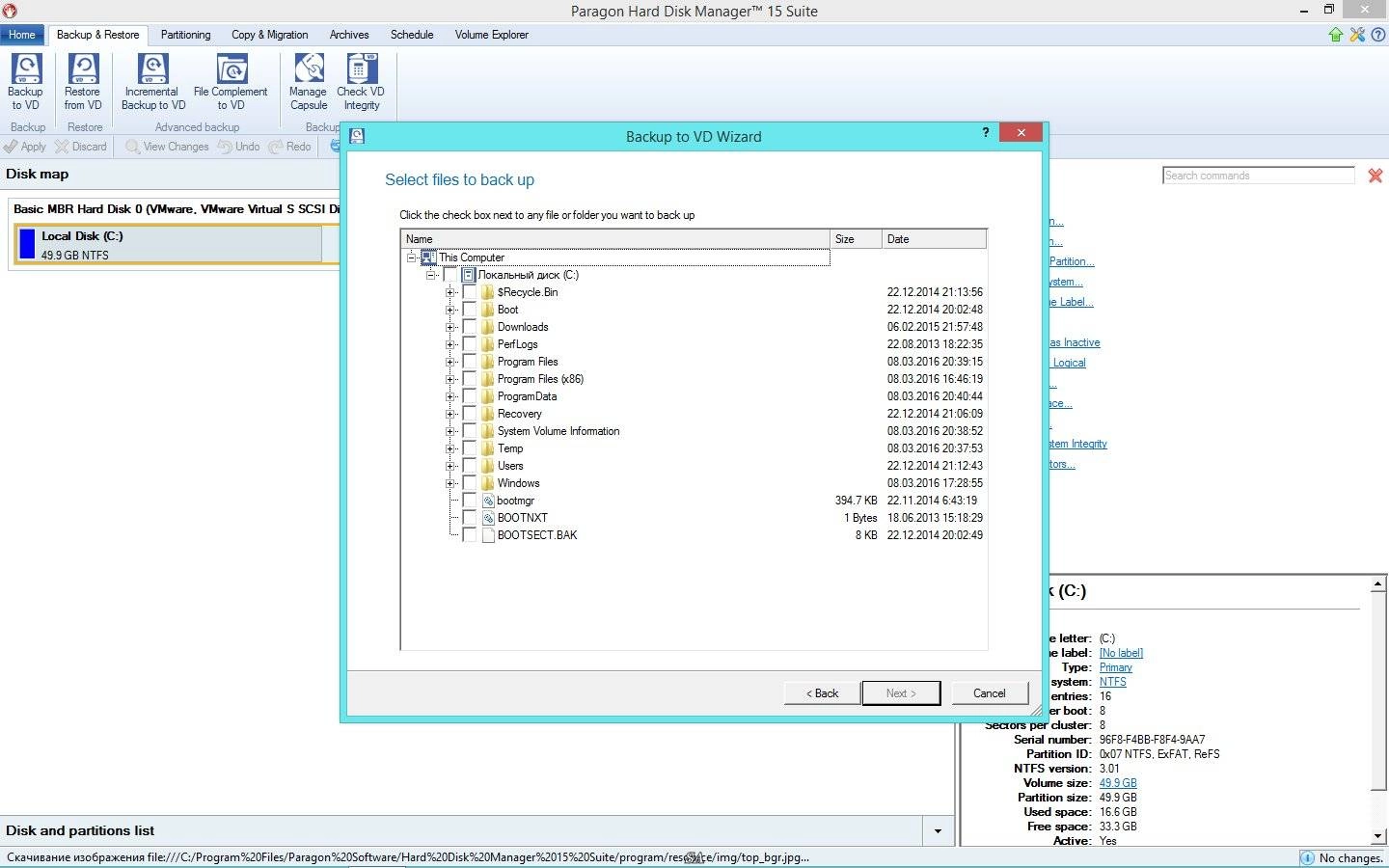Click the This Computer icon in tree
1389x868 pixels.
[428, 258]
